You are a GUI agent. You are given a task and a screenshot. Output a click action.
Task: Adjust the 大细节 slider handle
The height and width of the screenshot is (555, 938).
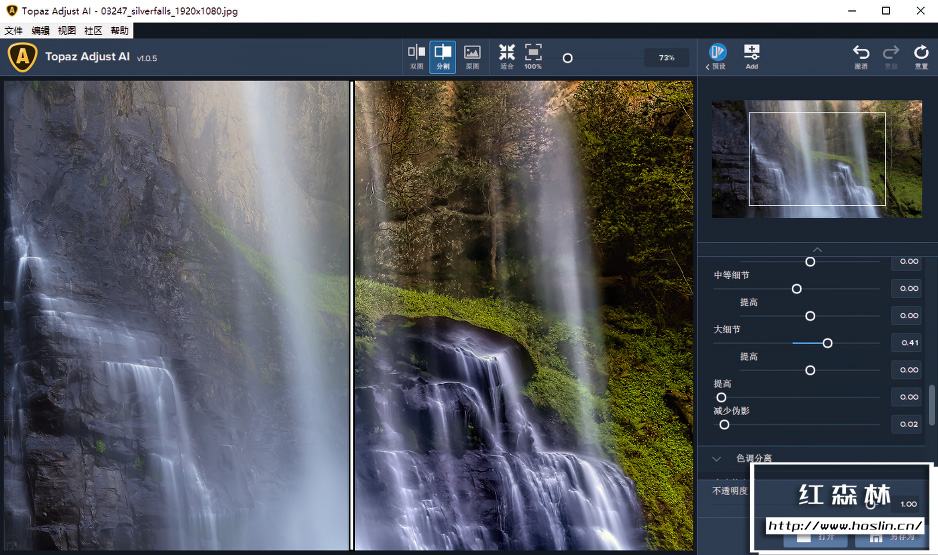click(x=827, y=343)
